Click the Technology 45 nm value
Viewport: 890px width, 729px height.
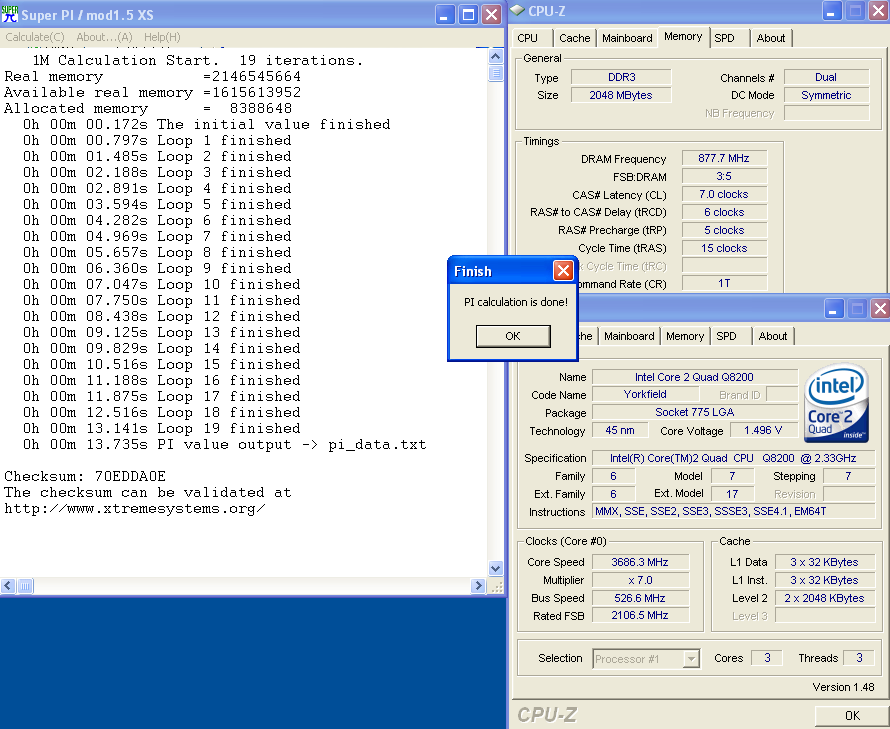[620, 430]
